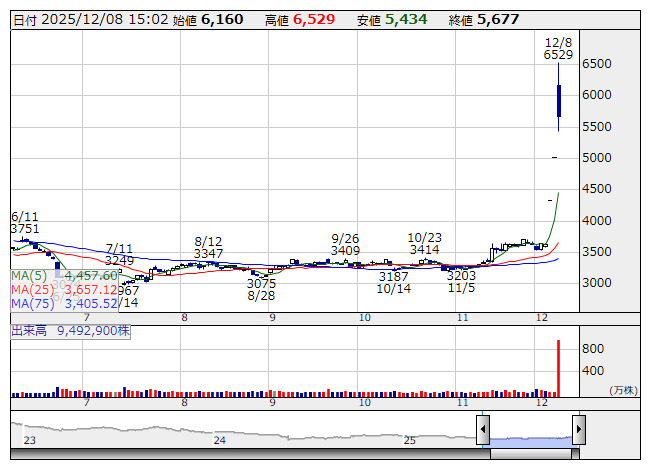This screenshot has height=470, width=653.
Task: Click the left range handle arrow
Action: [483, 431]
